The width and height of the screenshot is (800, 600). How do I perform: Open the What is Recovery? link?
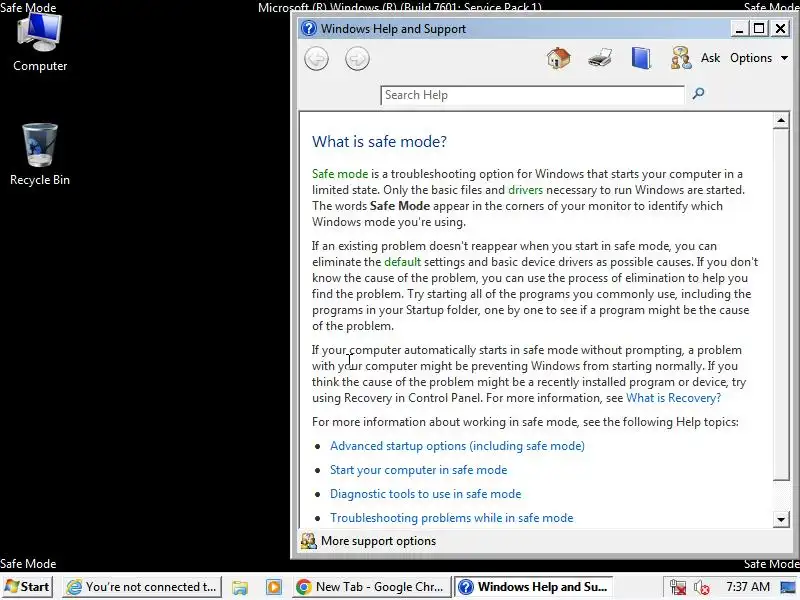(673, 398)
